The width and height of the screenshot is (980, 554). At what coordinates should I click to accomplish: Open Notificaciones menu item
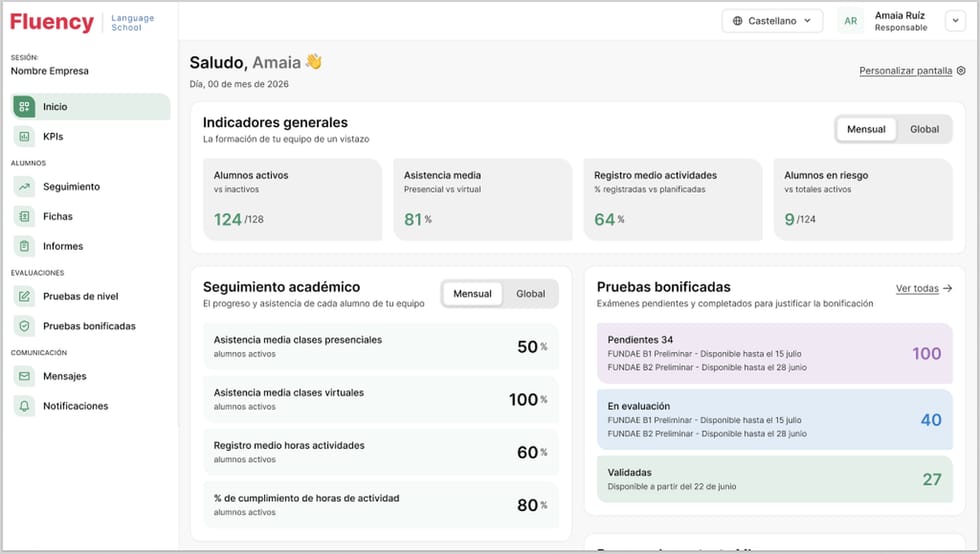tap(91, 406)
